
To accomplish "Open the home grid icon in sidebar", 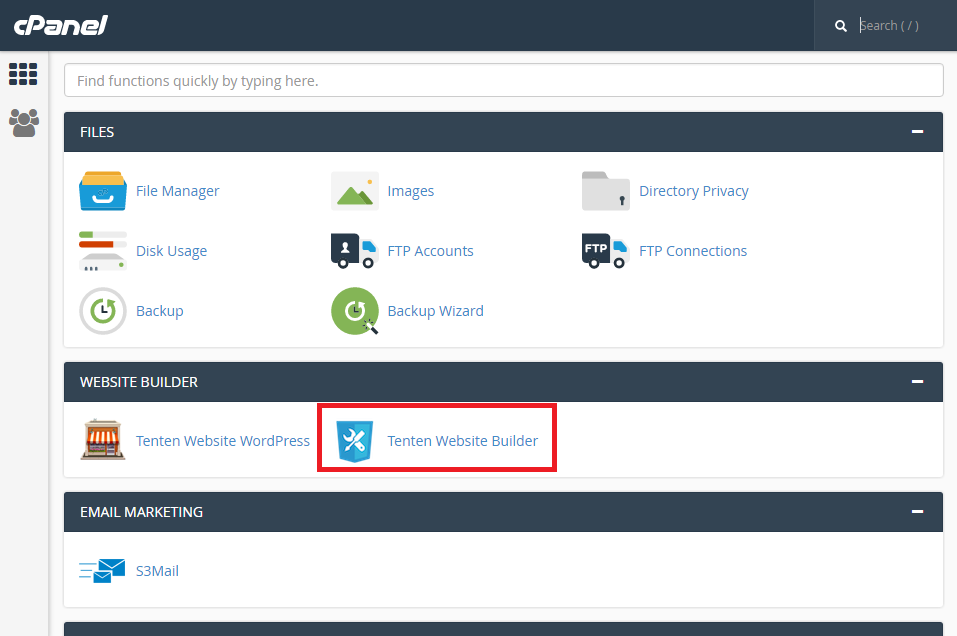I will click(x=23, y=74).
